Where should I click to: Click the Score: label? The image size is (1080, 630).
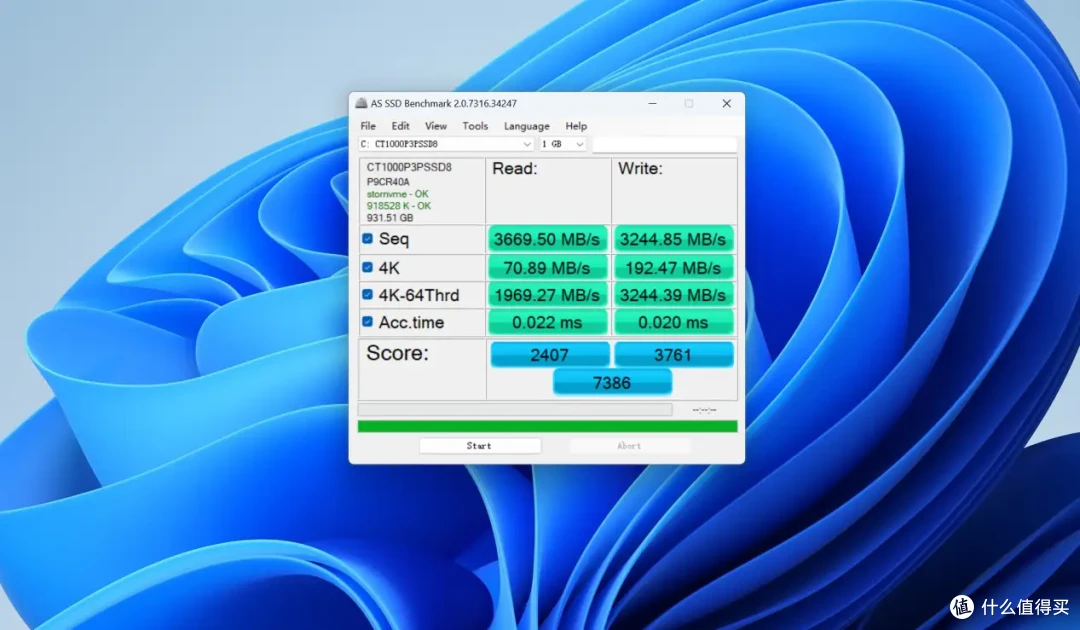(x=397, y=353)
